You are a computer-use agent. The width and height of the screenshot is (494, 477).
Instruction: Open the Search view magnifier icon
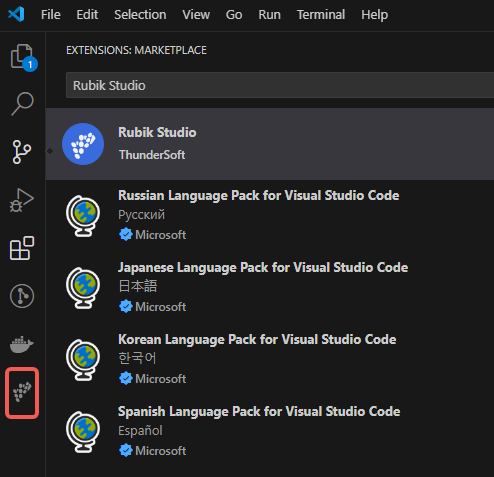(22, 104)
